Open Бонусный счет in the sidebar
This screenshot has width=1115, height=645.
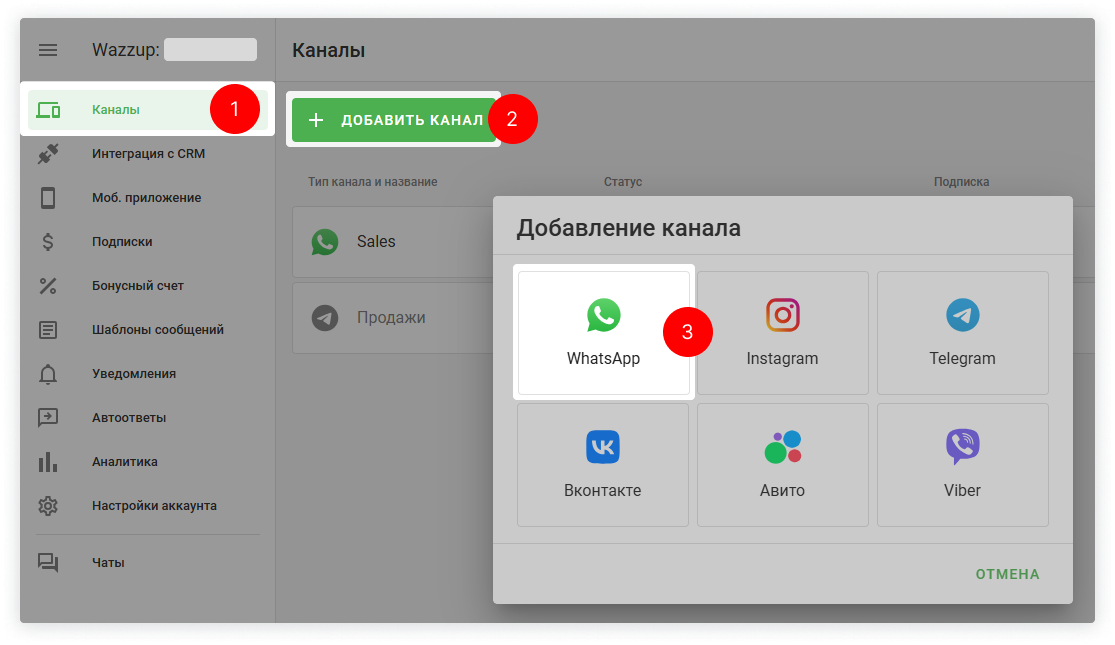tap(138, 286)
